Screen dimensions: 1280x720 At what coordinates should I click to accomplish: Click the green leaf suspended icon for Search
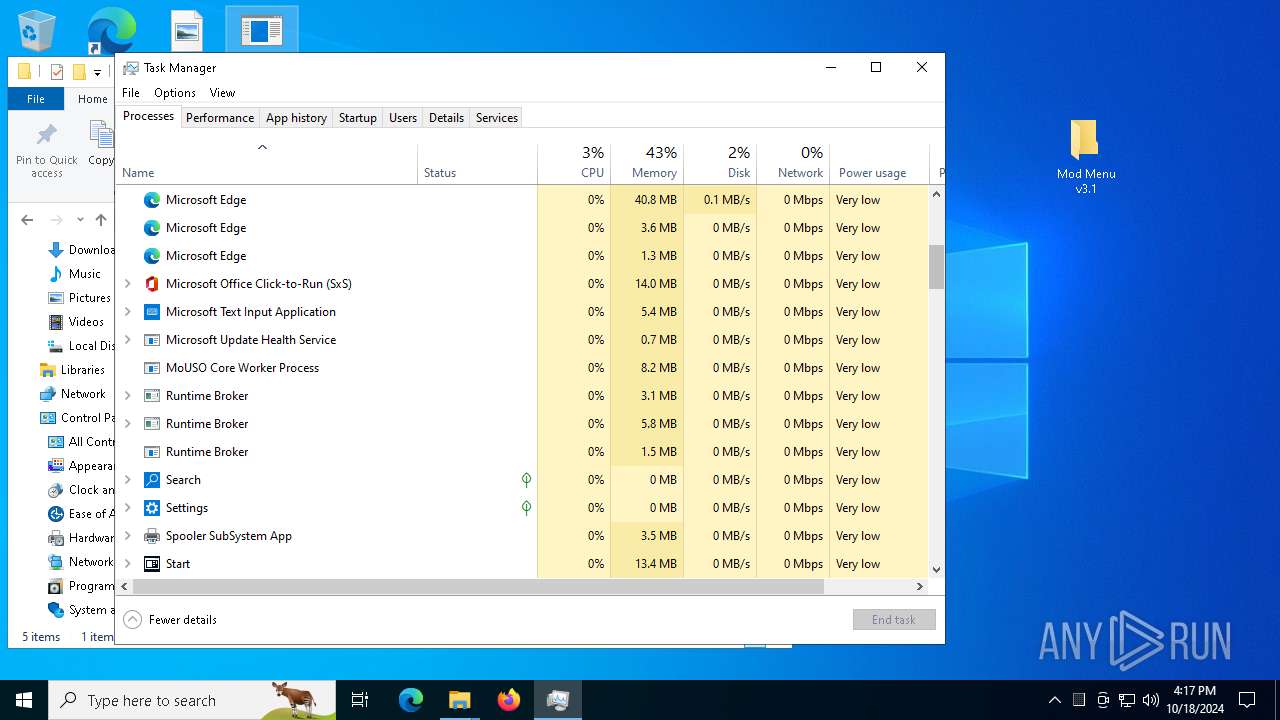[526, 480]
